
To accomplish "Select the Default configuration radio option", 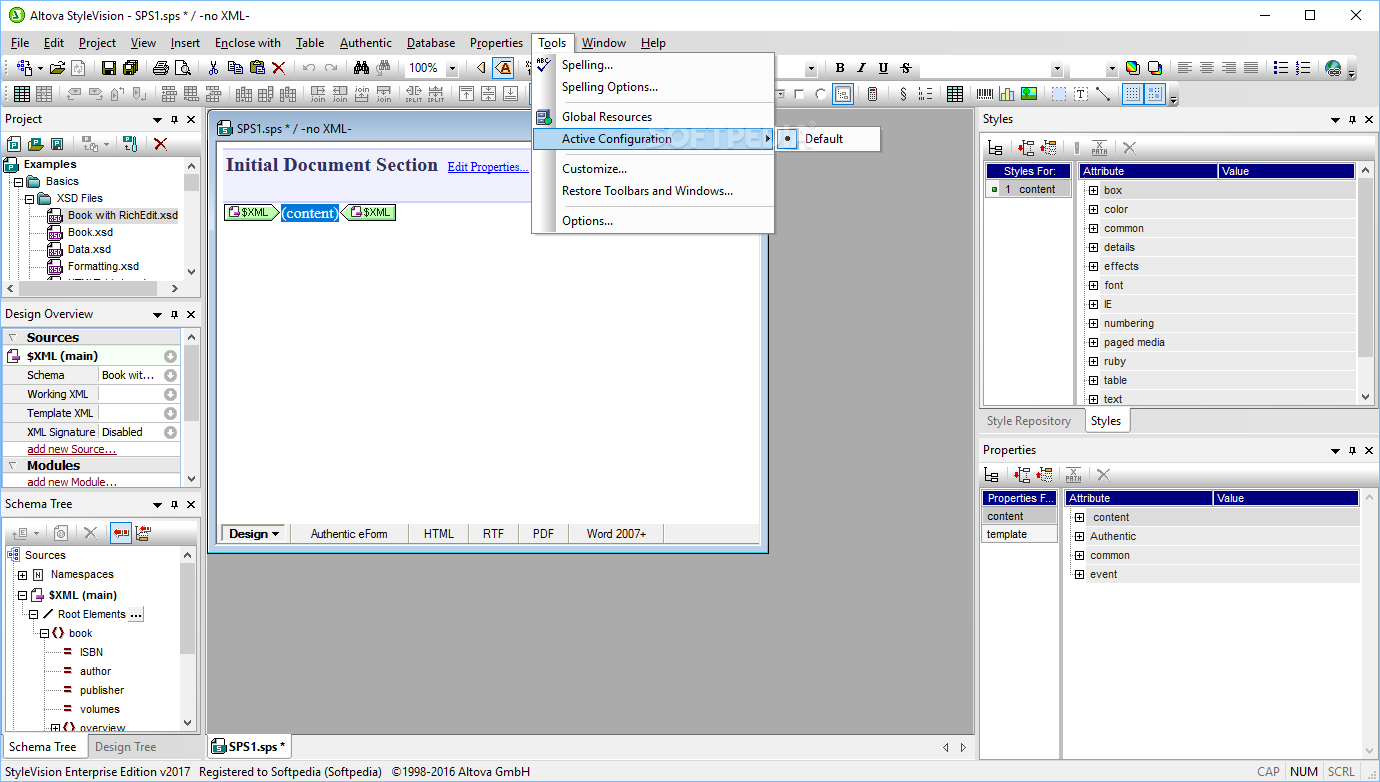I will point(788,139).
